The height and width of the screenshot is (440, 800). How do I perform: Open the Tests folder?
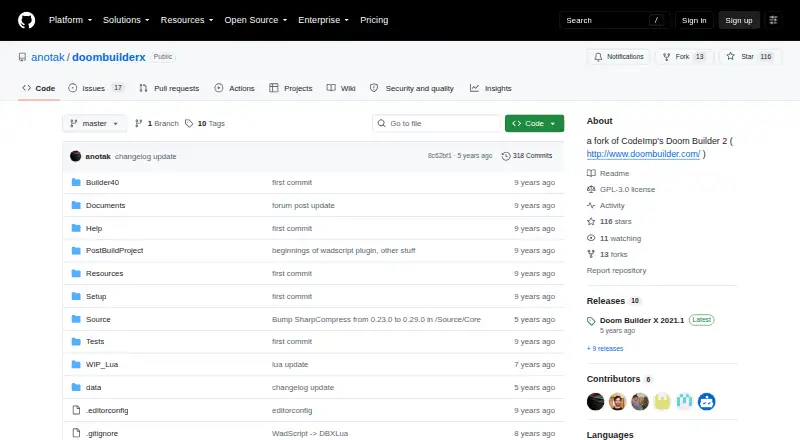95,341
